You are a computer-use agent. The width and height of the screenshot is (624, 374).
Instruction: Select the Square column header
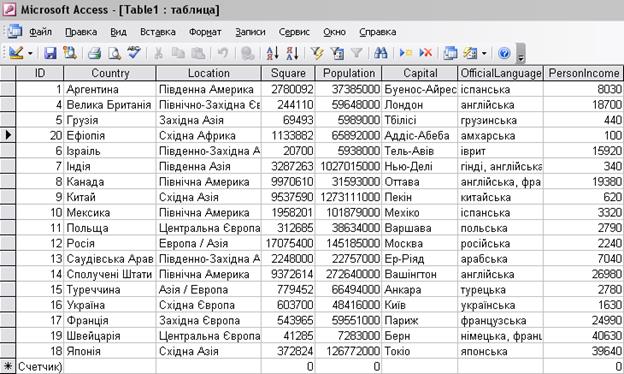(288, 73)
